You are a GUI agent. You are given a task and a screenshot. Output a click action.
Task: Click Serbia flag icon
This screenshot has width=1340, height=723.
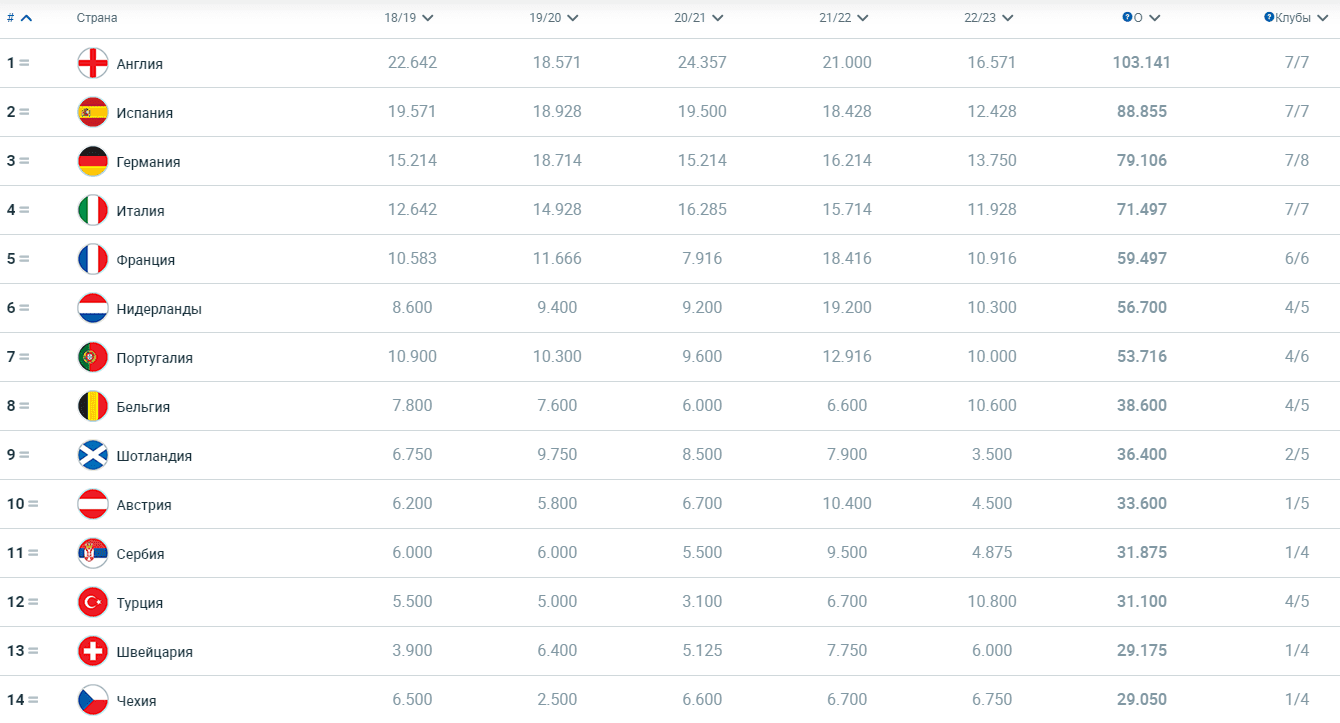(x=92, y=553)
